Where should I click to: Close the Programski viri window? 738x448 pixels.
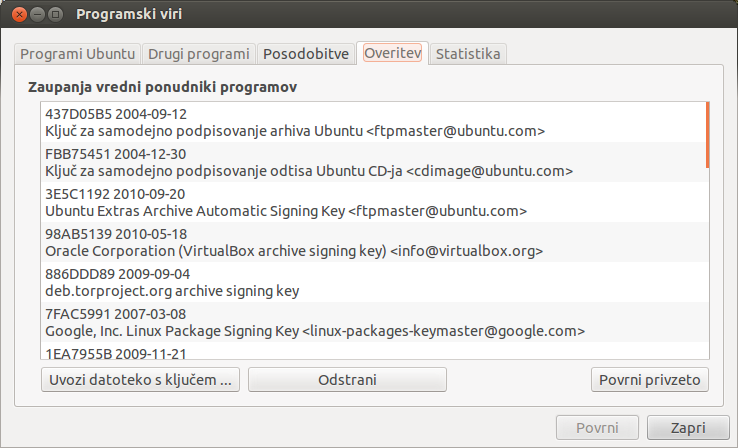(x=19, y=15)
